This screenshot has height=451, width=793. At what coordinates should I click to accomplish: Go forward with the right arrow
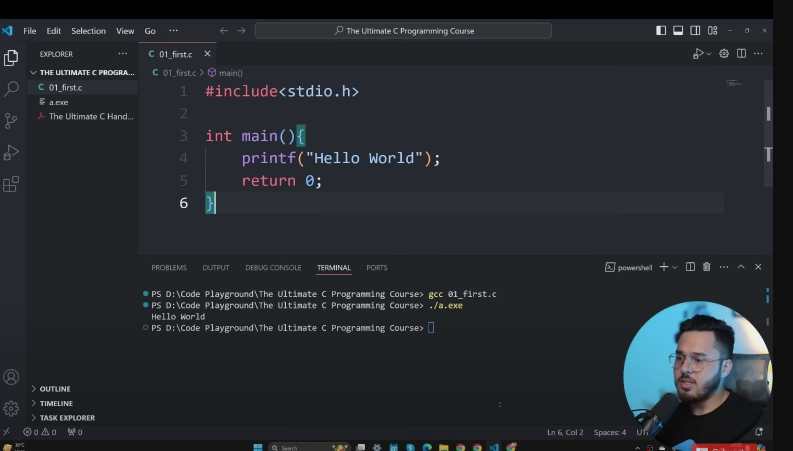click(241, 31)
